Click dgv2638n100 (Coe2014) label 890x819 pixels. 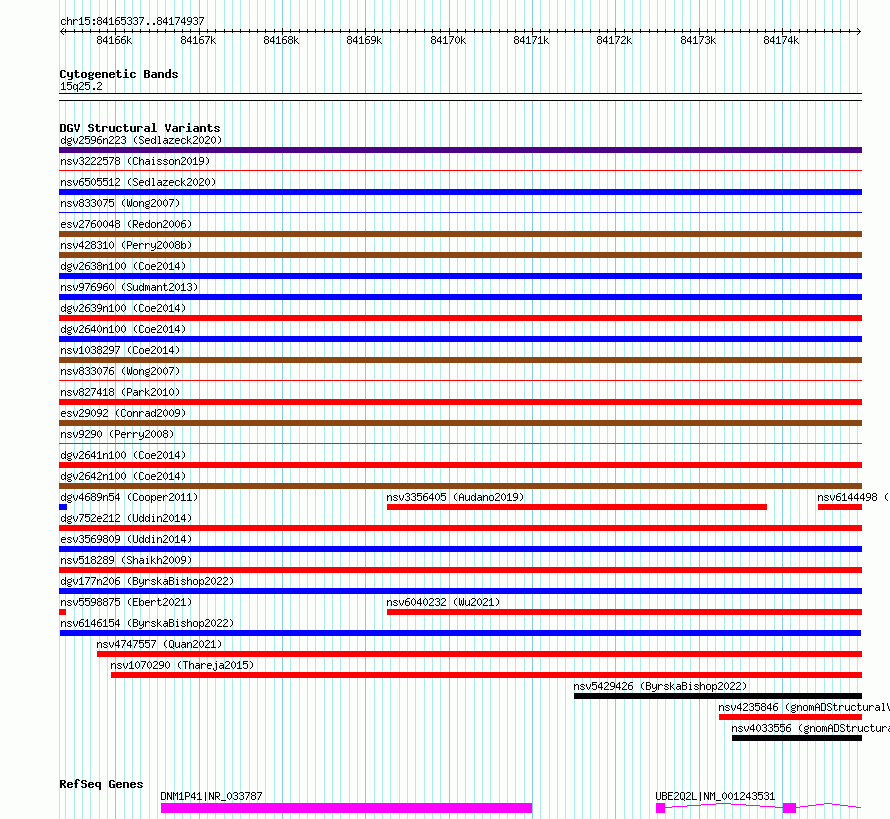123,266
